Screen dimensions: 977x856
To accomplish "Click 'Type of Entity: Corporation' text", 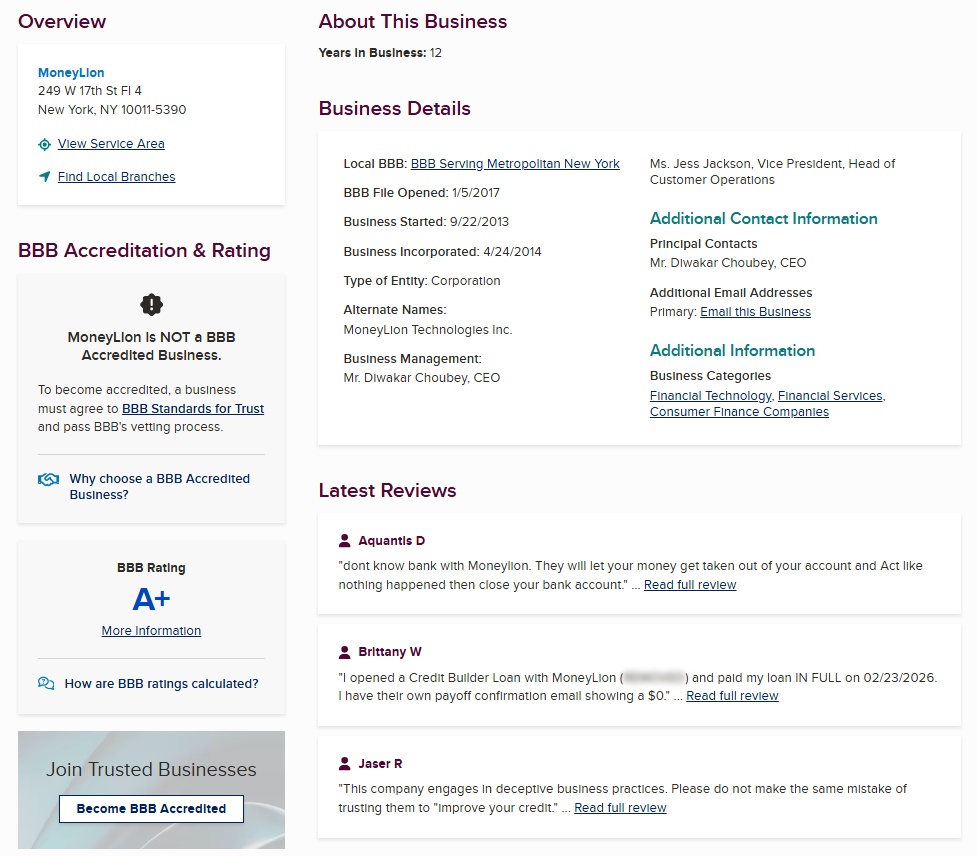I will (x=422, y=281).
